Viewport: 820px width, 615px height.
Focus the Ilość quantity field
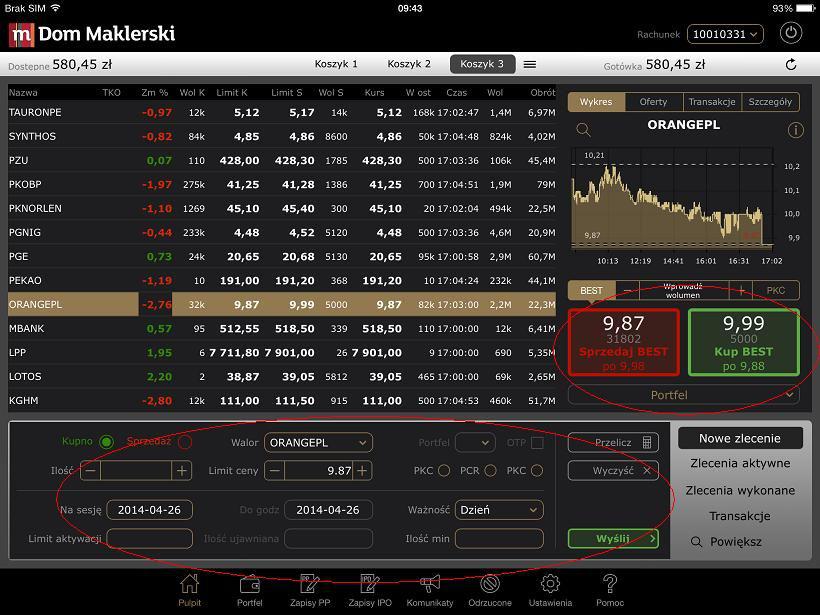coord(136,471)
